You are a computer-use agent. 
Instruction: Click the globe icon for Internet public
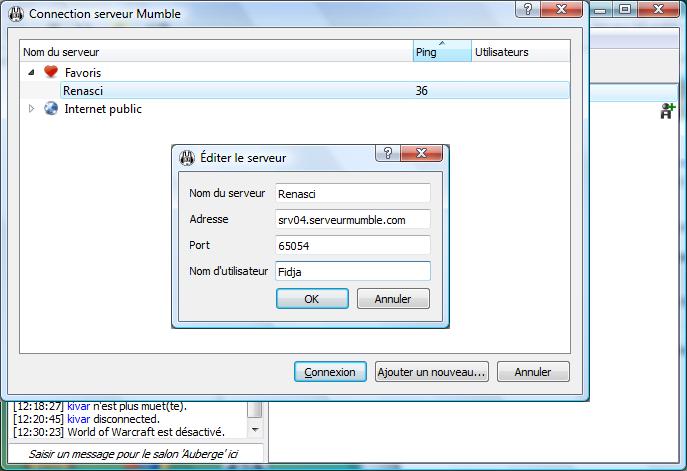click(x=51, y=108)
